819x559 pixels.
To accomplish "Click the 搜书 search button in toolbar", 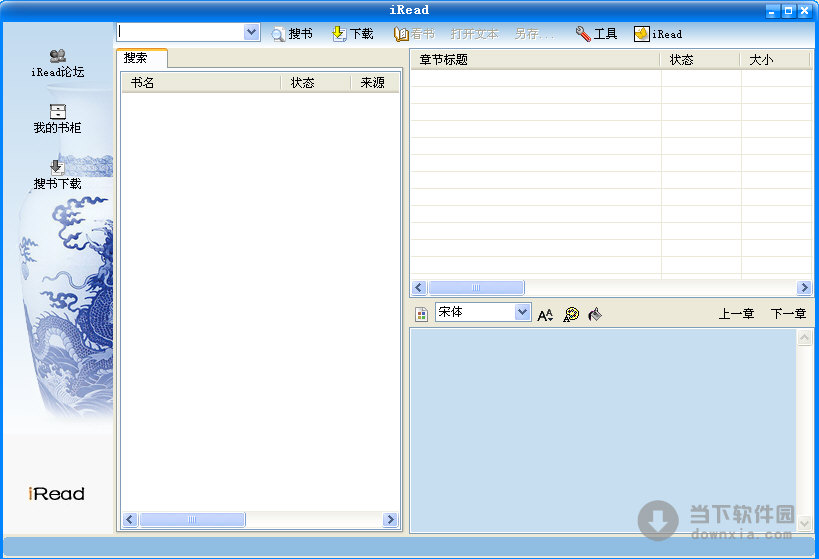I will [291, 34].
